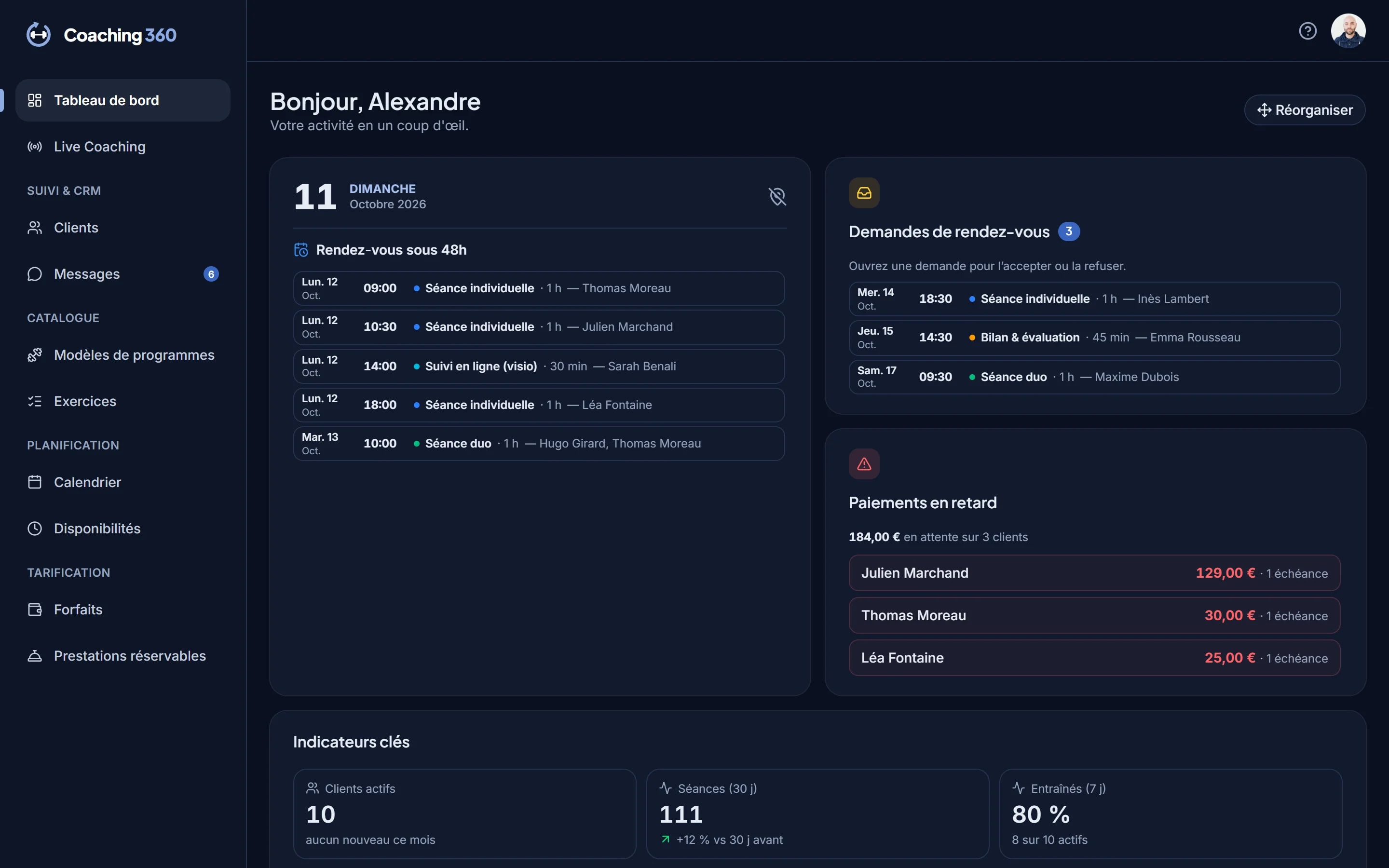Image resolution: width=1389 pixels, height=868 pixels.
Task: Go to Live Coaching
Action: click(123, 147)
